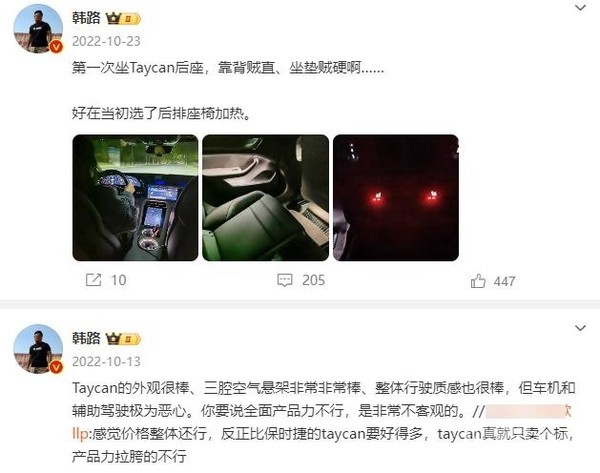Open comments icon showing 205
Image resolution: width=600 pixels, height=473 pixels.
[x=285, y=280]
